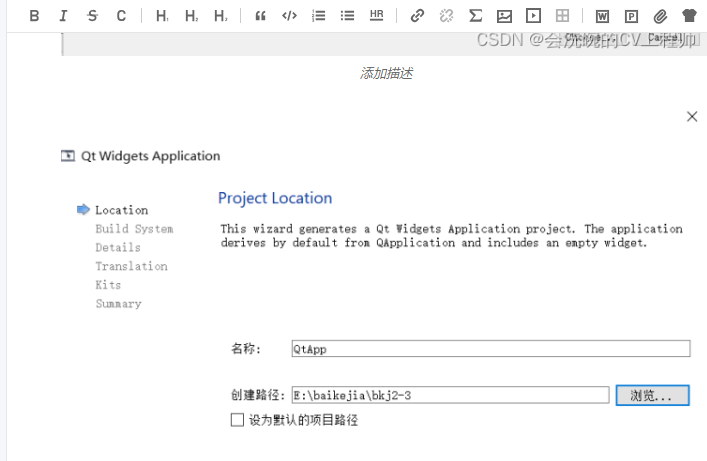
Task: Select the Summary wizard step
Action: click(119, 304)
